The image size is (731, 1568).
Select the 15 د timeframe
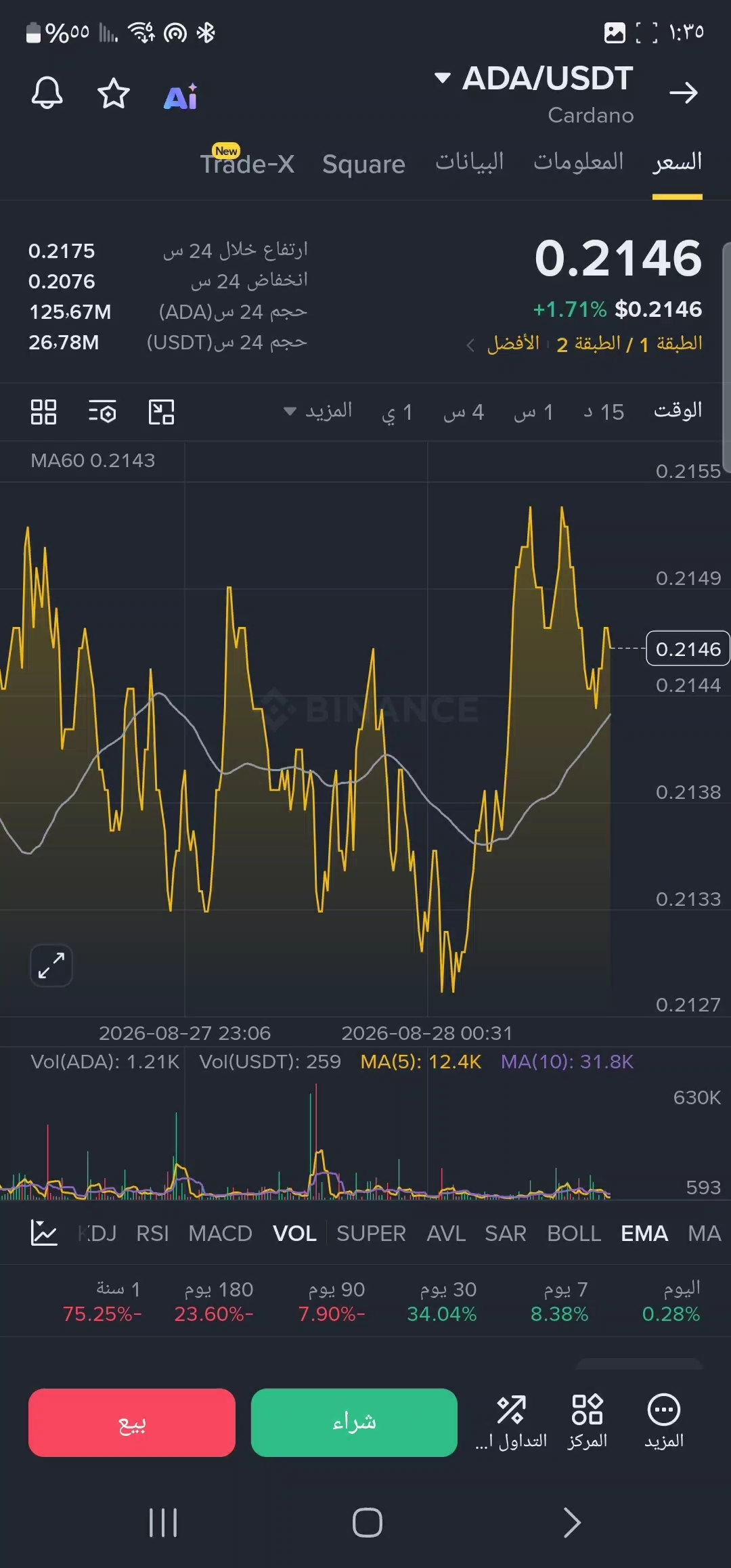tap(604, 412)
